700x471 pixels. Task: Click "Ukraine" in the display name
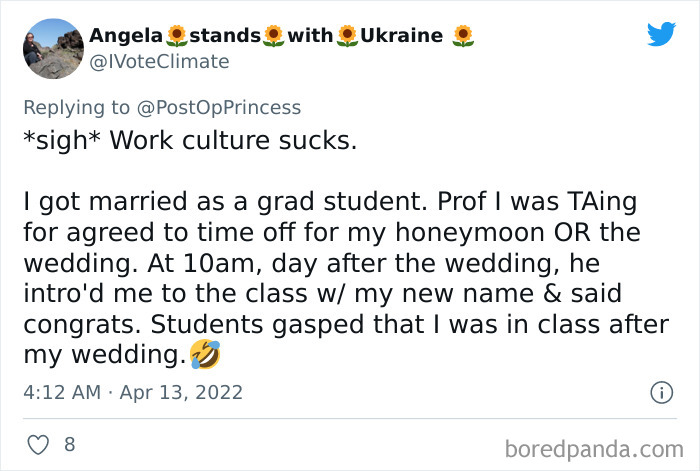(401, 36)
